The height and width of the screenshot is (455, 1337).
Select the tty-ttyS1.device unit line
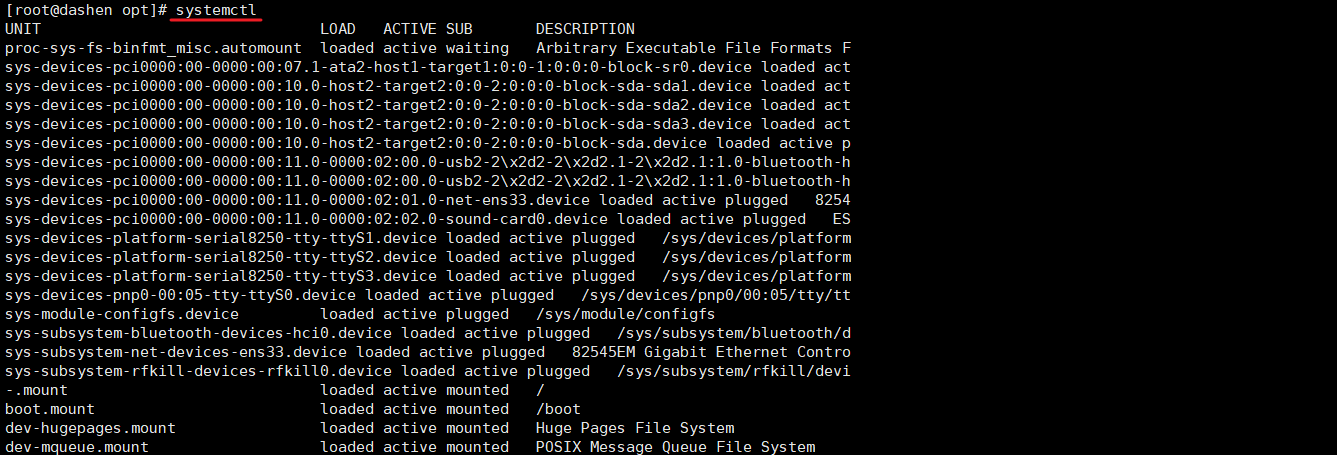pyautogui.click(x=427, y=238)
